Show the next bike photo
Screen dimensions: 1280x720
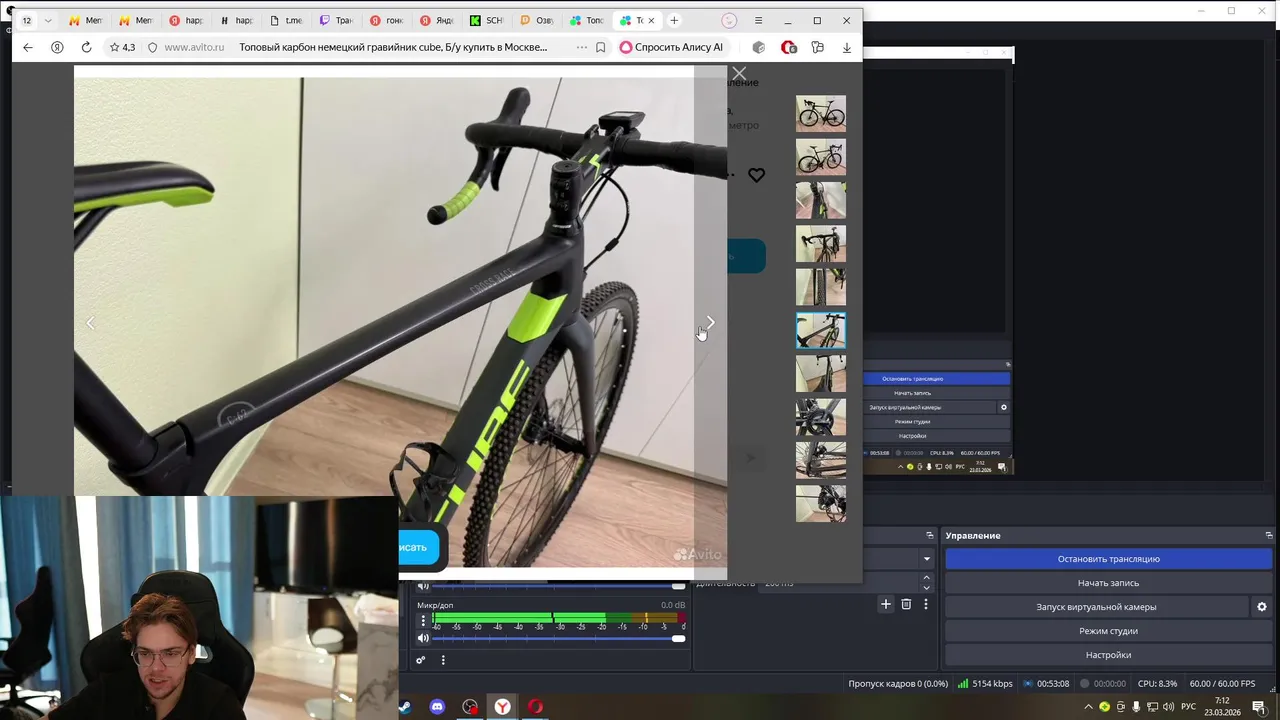pyautogui.click(x=710, y=322)
